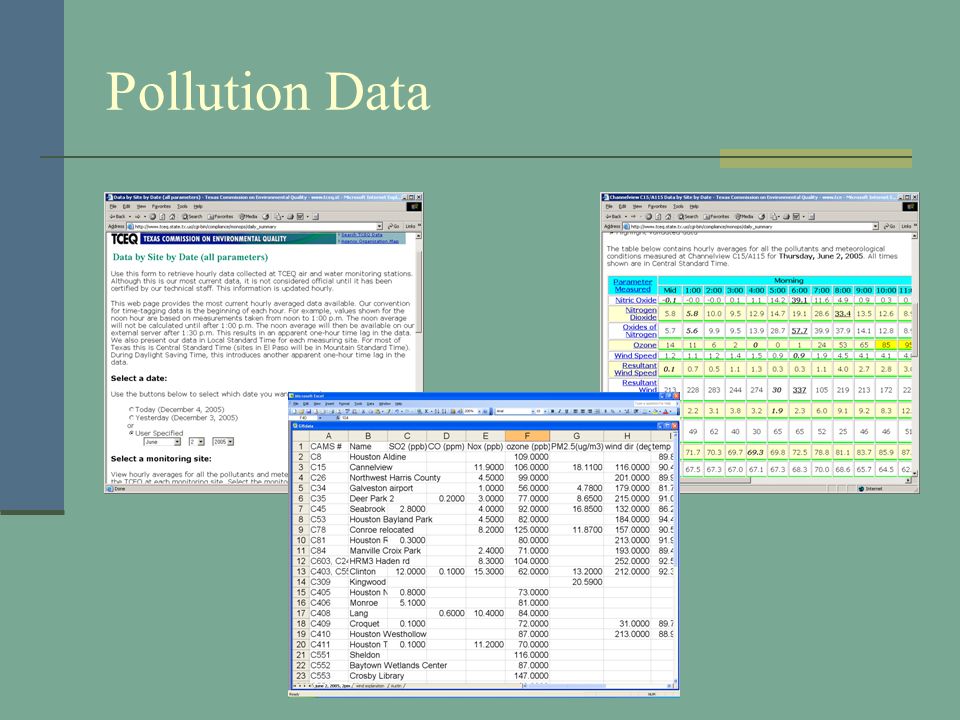Open the Format menu in Excel
The width and height of the screenshot is (960, 720).
click(x=344, y=403)
